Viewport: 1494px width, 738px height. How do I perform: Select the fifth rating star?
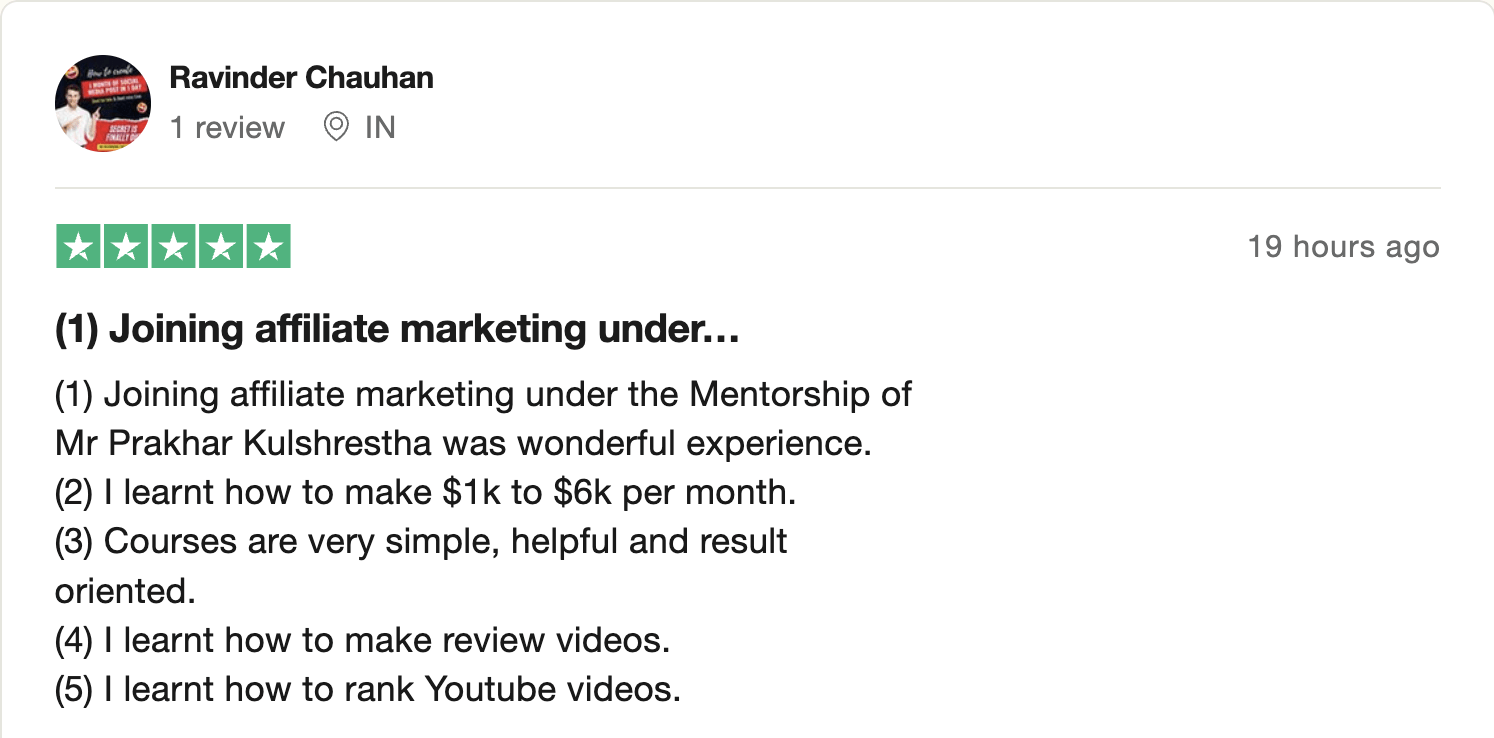click(267, 247)
